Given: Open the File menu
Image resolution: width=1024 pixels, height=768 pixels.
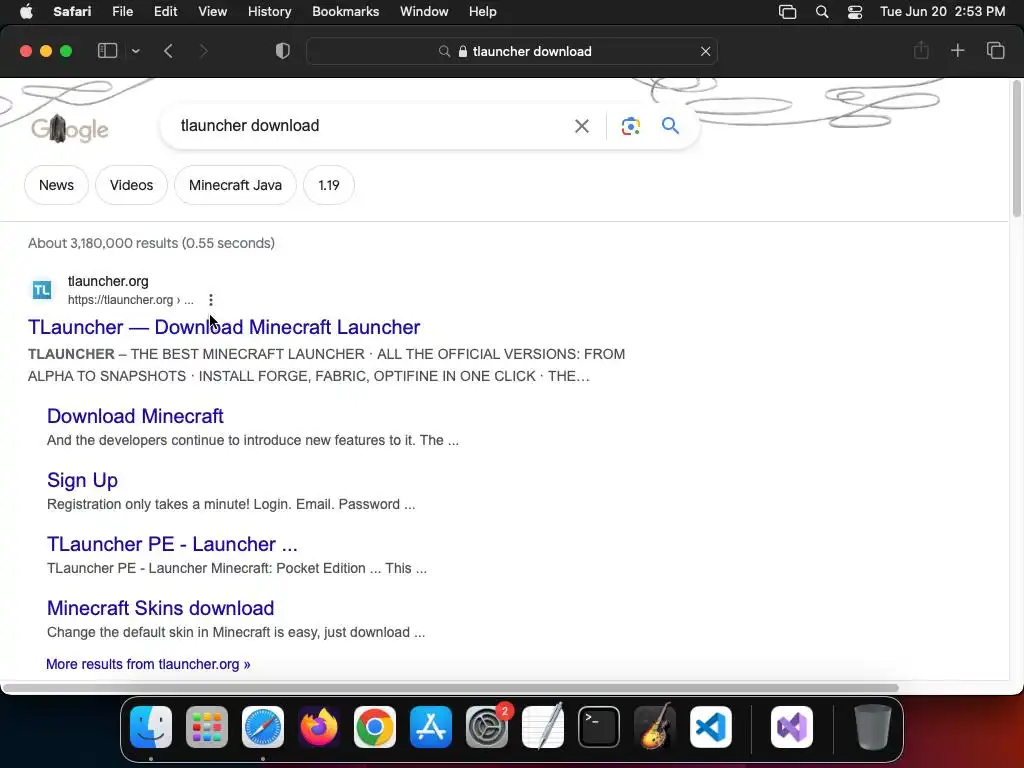Looking at the screenshot, I should point(122,12).
